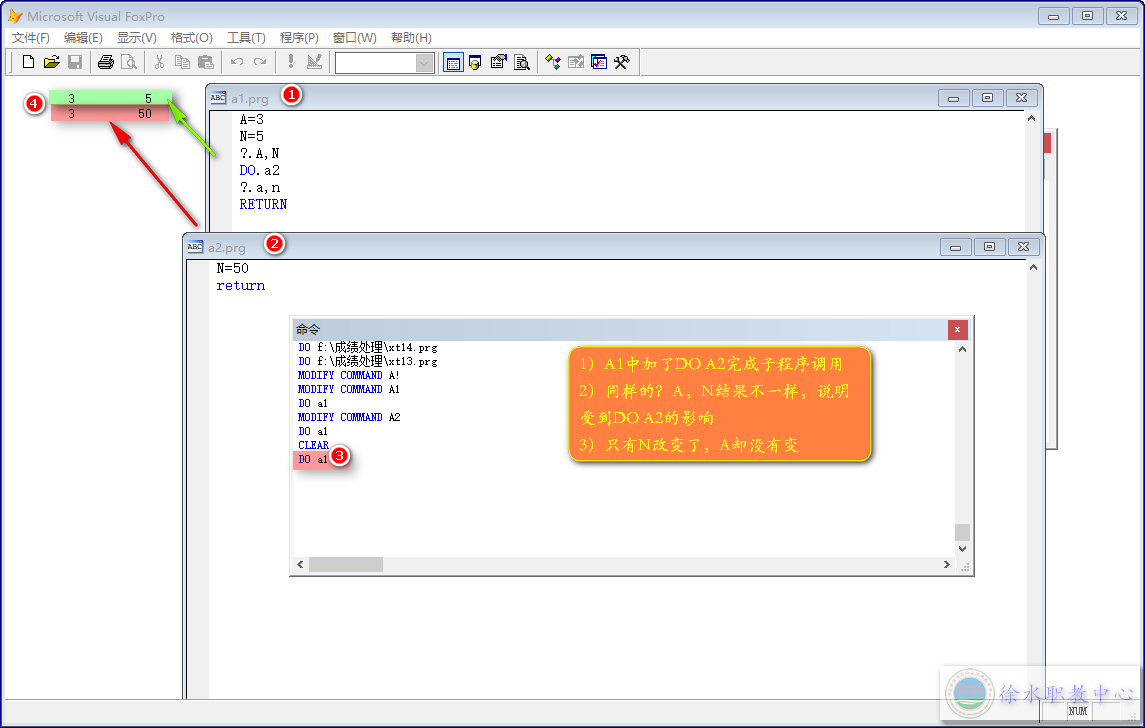The height and width of the screenshot is (728, 1145).
Task: Open the 工具(T) menu
Action: [x=246, y=37]
